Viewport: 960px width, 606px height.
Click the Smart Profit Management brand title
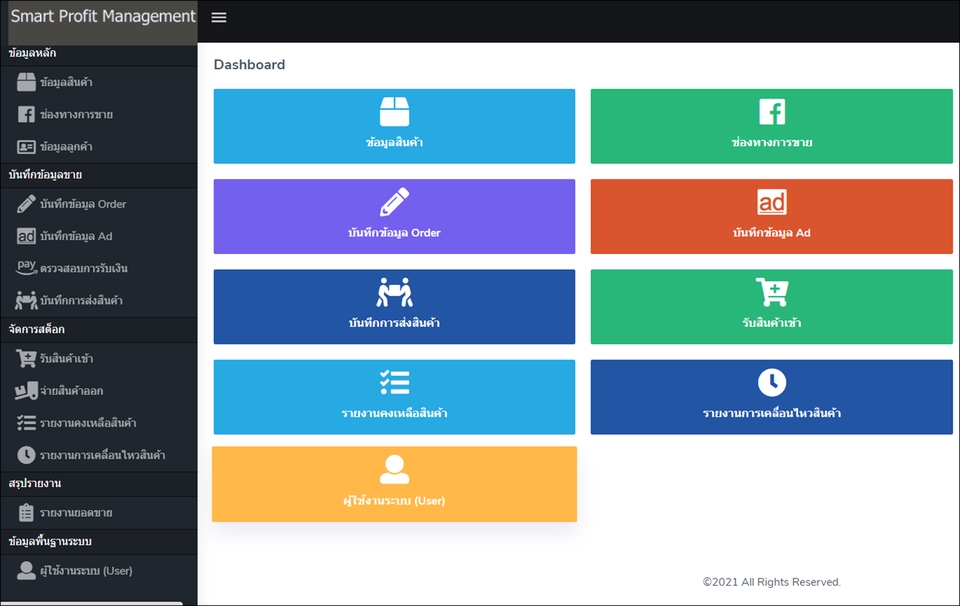pos(103,17)
